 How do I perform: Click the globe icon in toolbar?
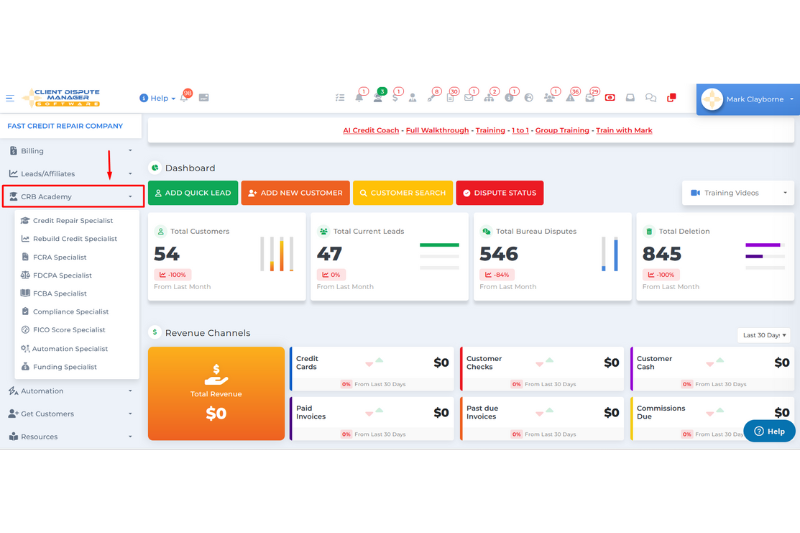click(529, 97)
